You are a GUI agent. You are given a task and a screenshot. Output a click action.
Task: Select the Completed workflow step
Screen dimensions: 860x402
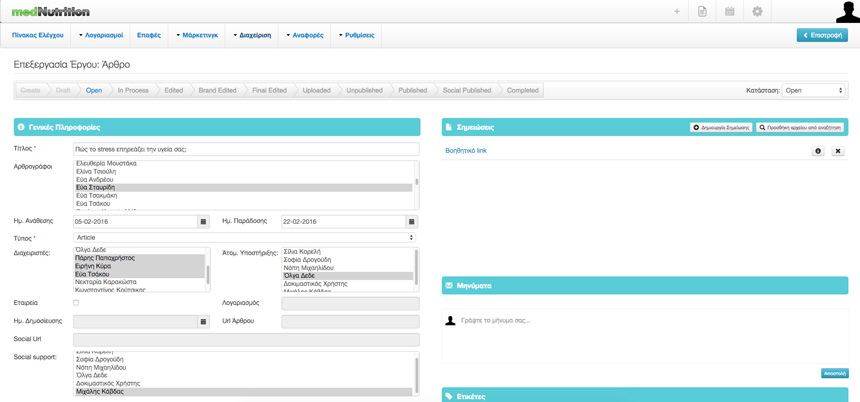click(522, 90)
